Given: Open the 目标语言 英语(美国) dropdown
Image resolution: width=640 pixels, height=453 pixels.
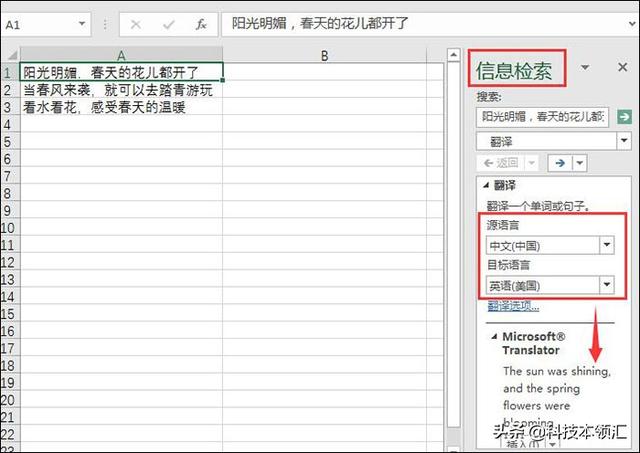Looking at the screenshot, I should pyautogui.click(x=607, y=284).
